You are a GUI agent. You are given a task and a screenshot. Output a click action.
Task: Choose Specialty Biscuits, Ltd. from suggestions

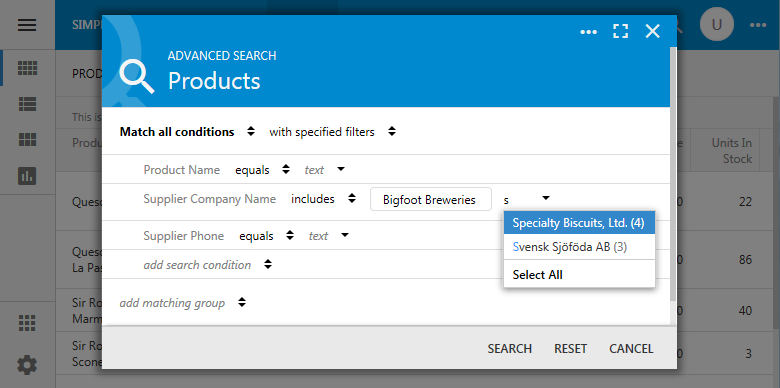[x=579, y=223]
